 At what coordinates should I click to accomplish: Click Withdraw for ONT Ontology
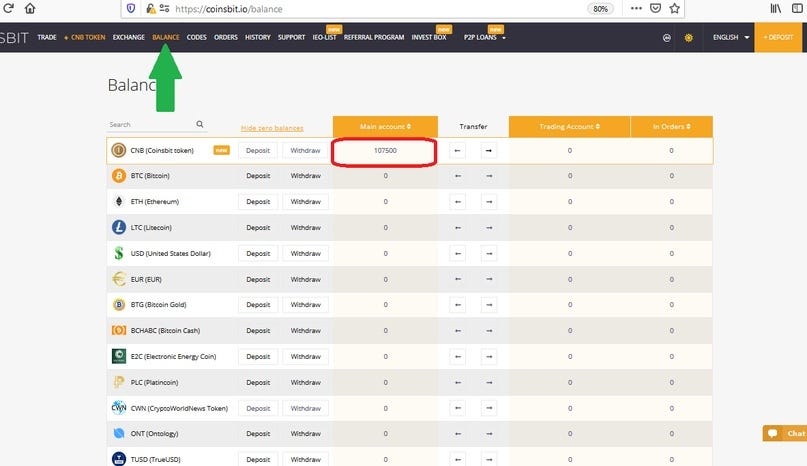pos(306,434)
